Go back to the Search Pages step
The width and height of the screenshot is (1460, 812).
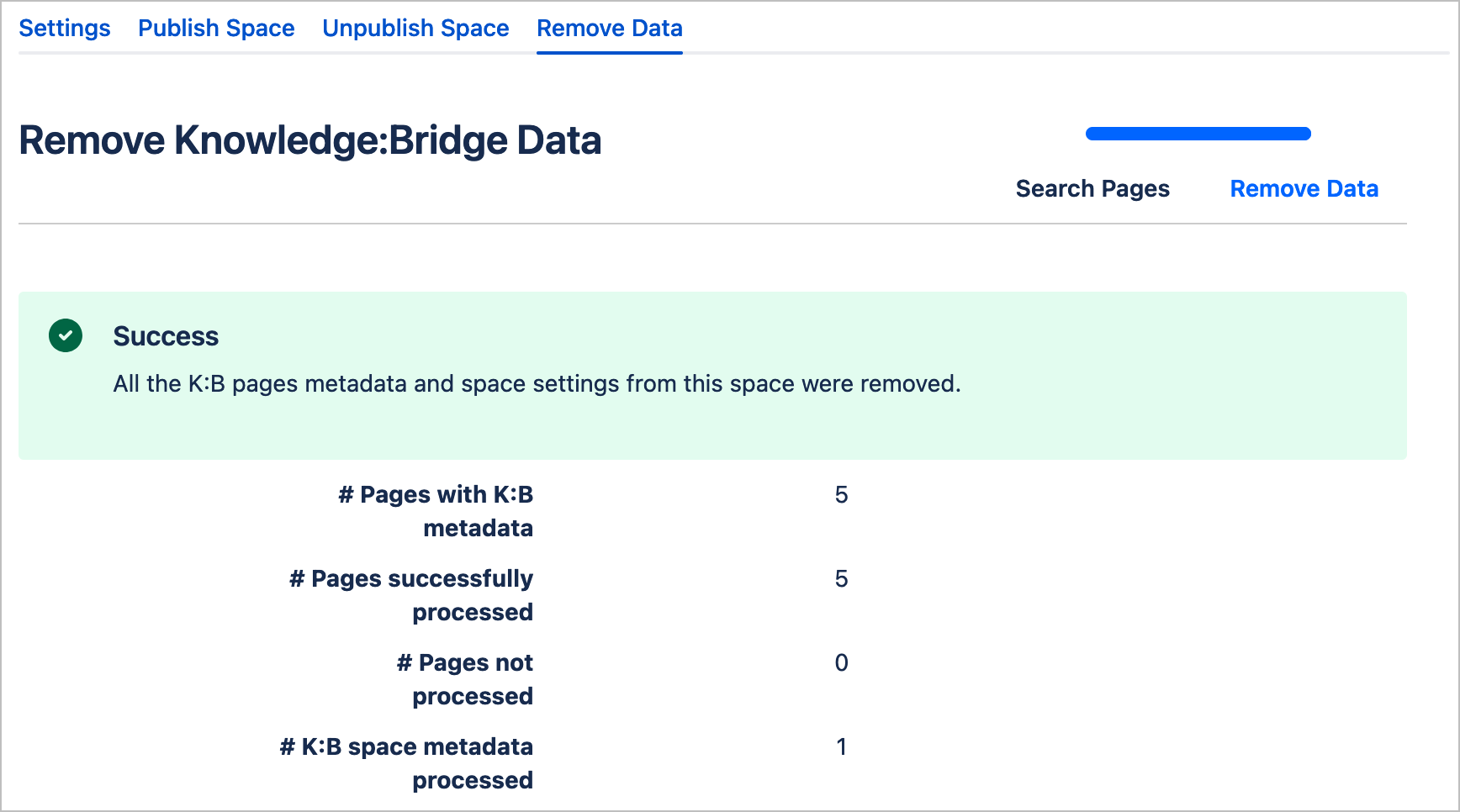click(1092, 189)
